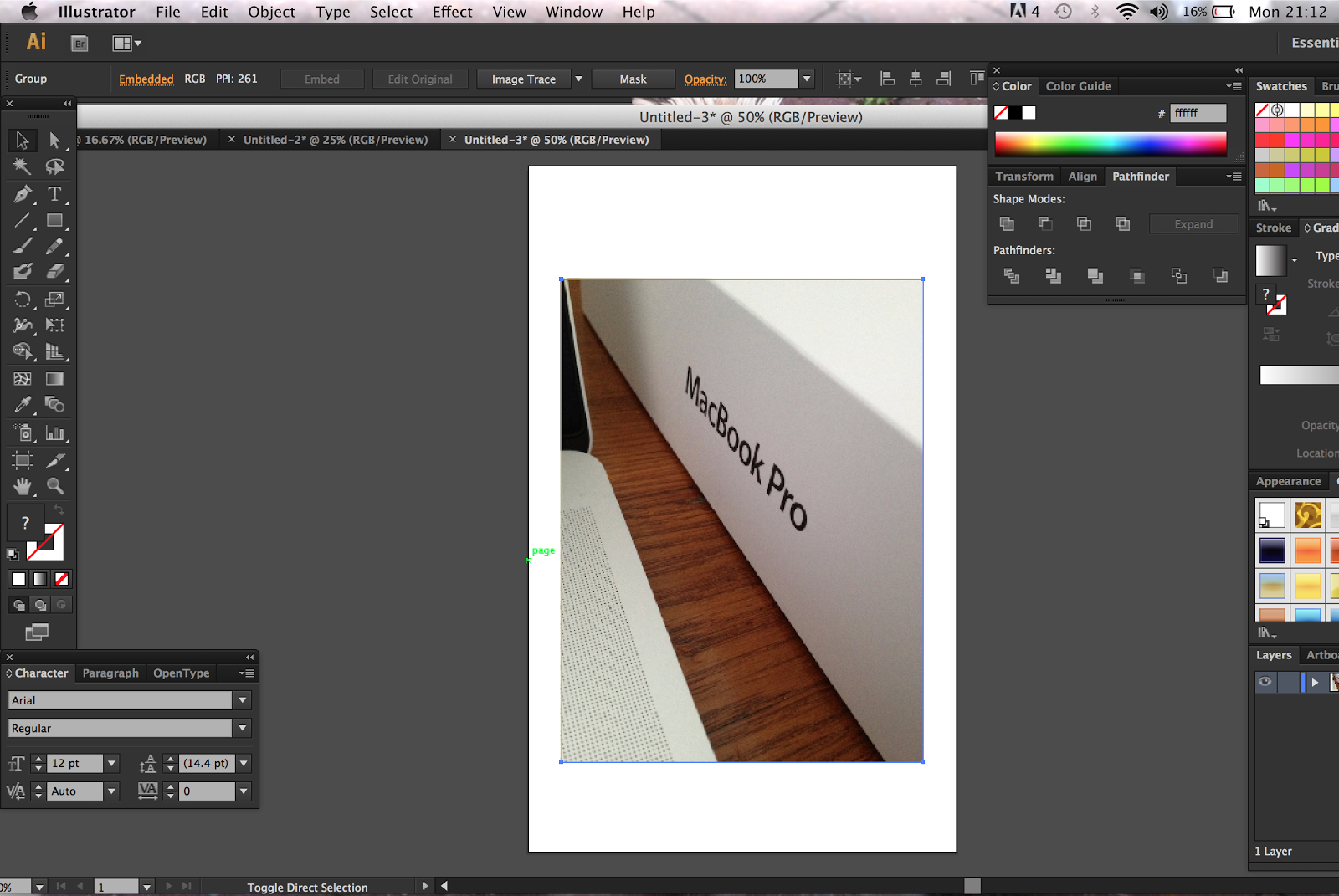This screenshot has height=896, width=1339.
Task: Open the Window menu
Action: tap(573, 12)
